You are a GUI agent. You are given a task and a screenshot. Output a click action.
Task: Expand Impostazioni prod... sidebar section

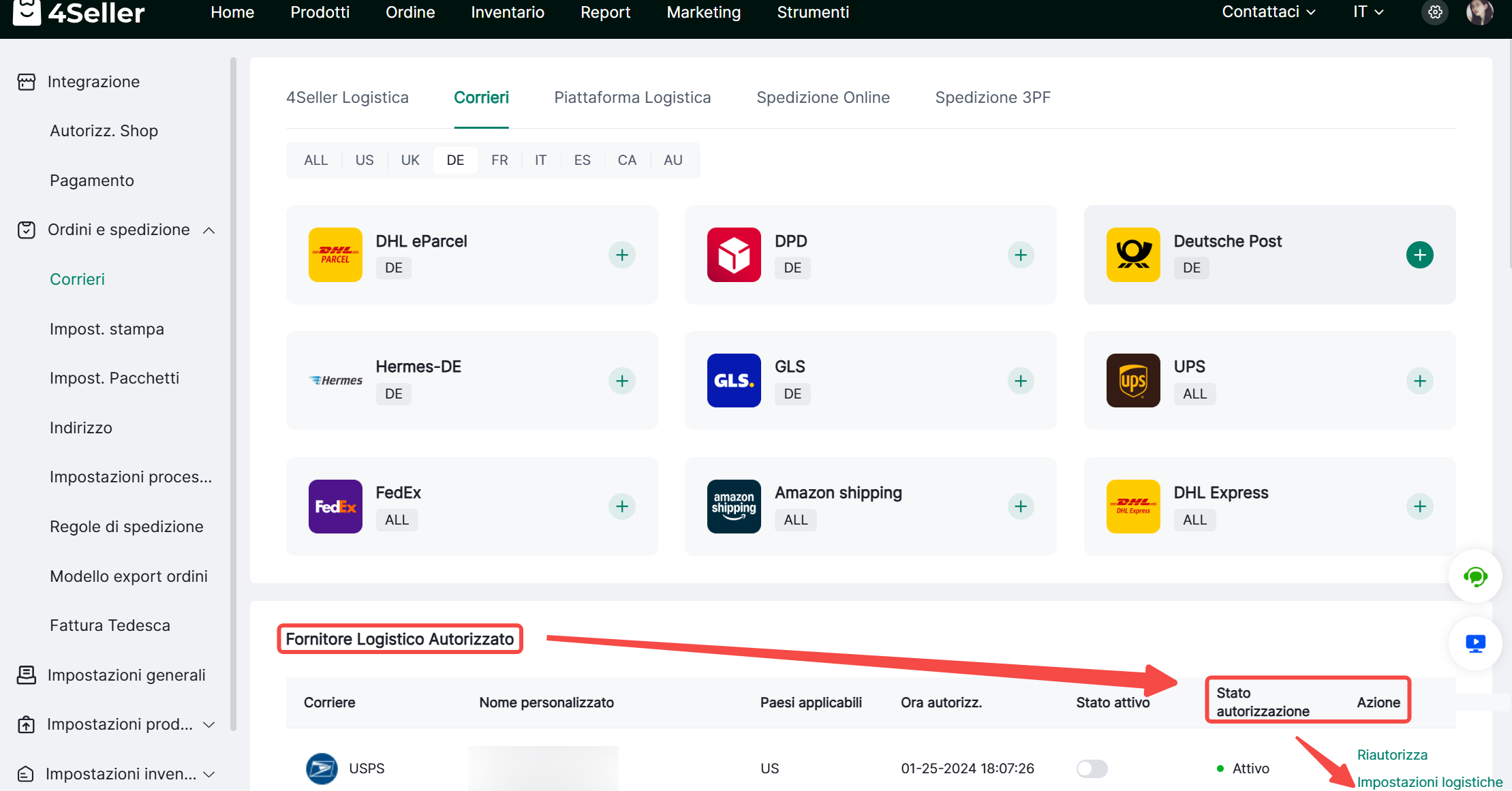coord(209,724)
